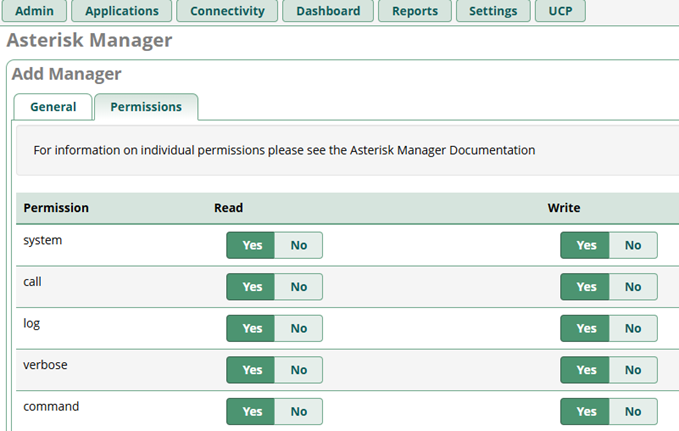Set call Read permission to No
This screenshot has height=431, width=679.
click(299, 287)
